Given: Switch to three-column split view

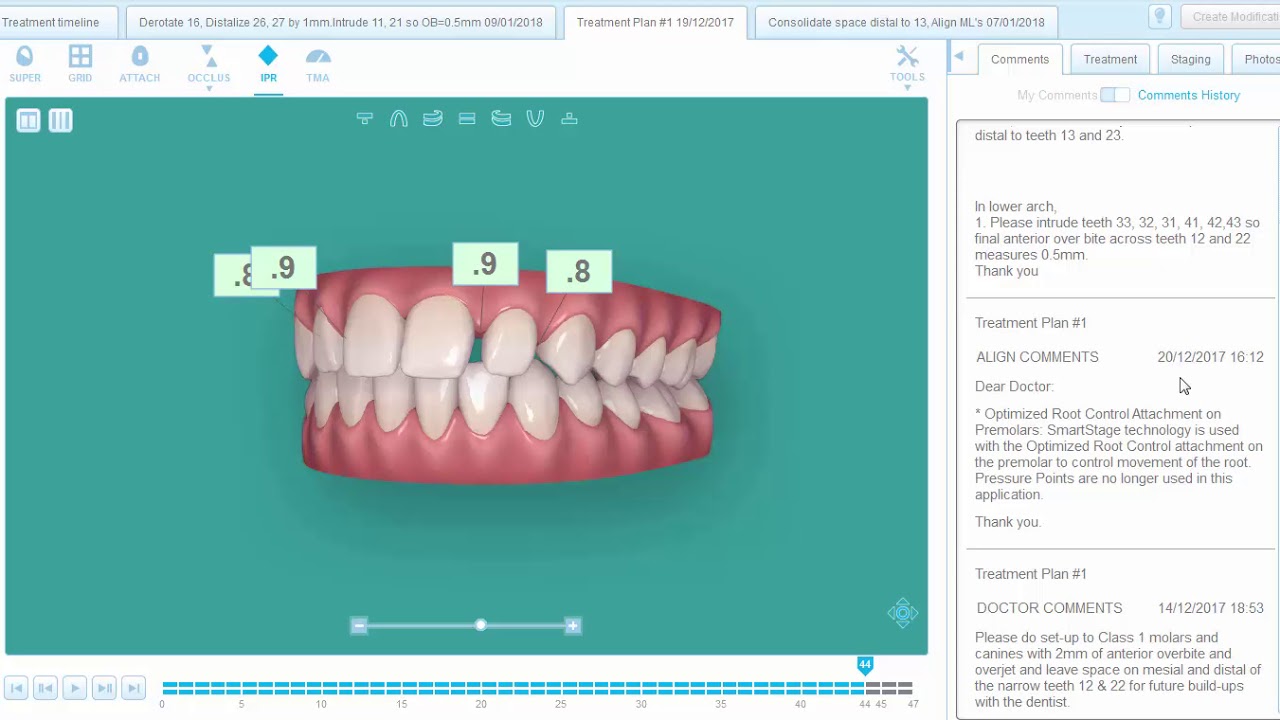Looking at the screenshot, I should pos(61,121).
